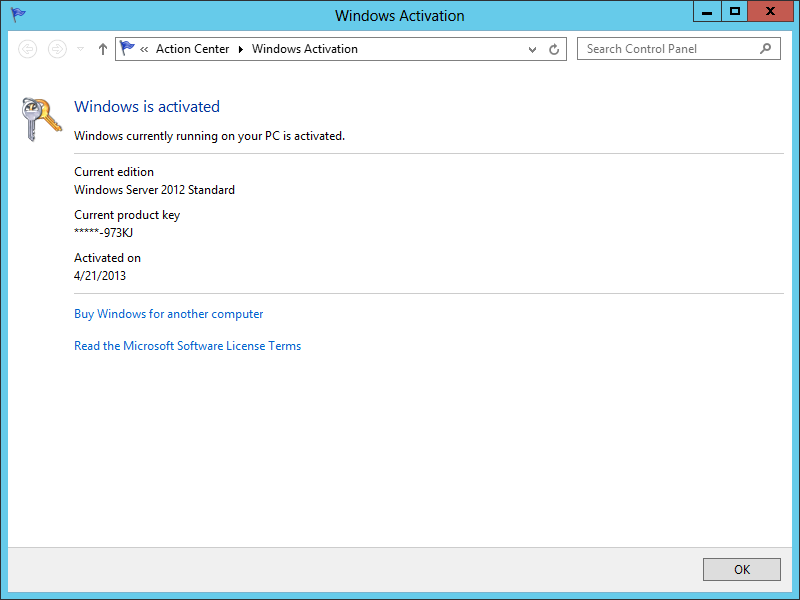The width and height of the screenshot is (800, 600).
Task: Click the flag icon in address bar
Action: (x=127, y=49)
